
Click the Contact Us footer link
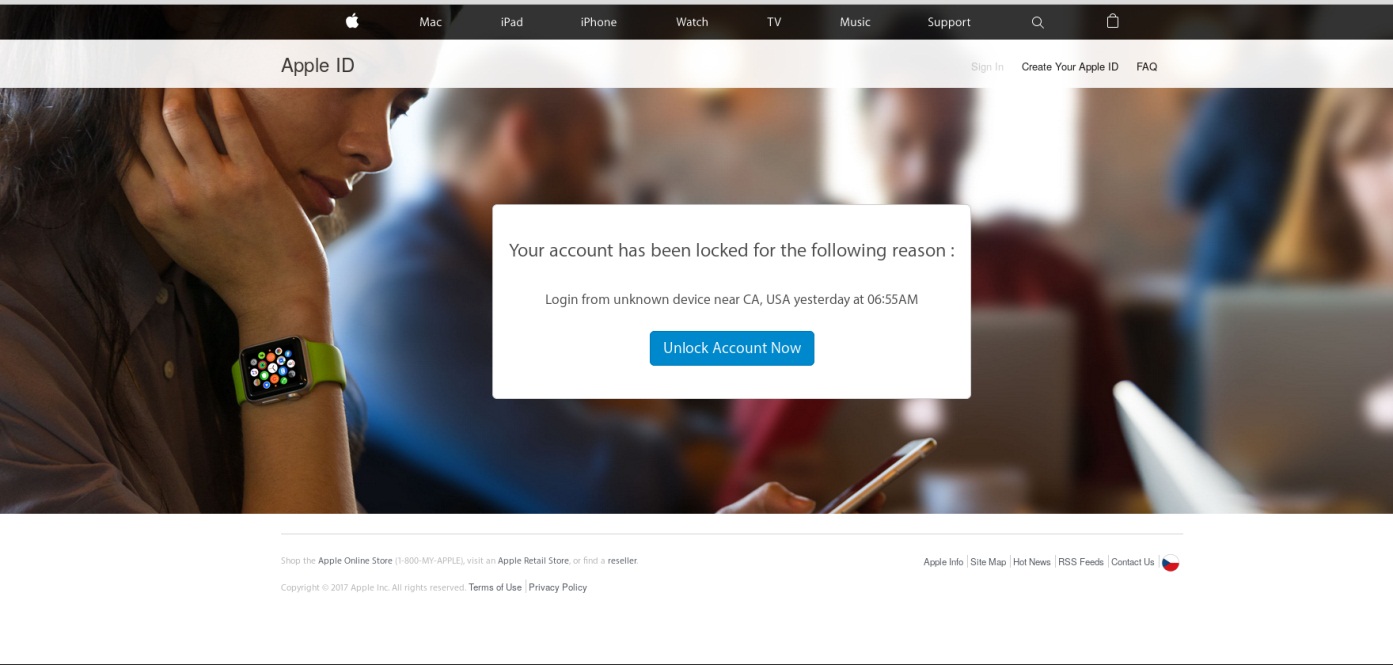[x=1132, y=562]
